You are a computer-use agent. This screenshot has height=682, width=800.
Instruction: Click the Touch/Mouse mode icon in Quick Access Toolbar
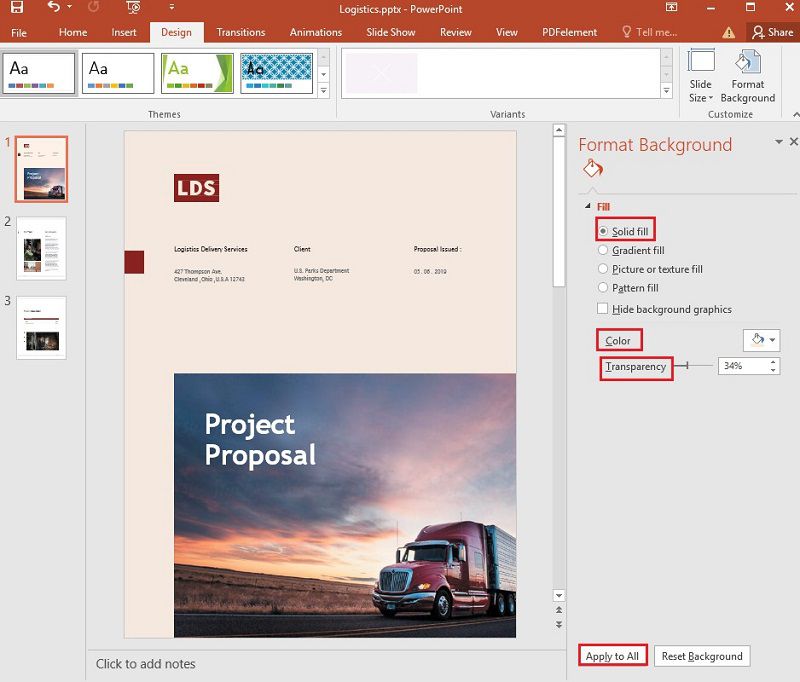pyautogui.click(x=130, y=8)
